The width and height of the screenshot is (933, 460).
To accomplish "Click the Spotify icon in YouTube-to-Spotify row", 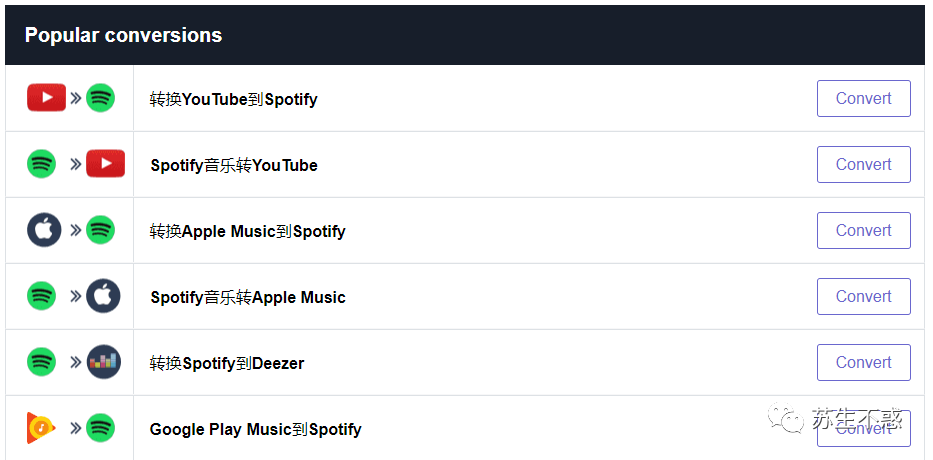I will (100, 98).
